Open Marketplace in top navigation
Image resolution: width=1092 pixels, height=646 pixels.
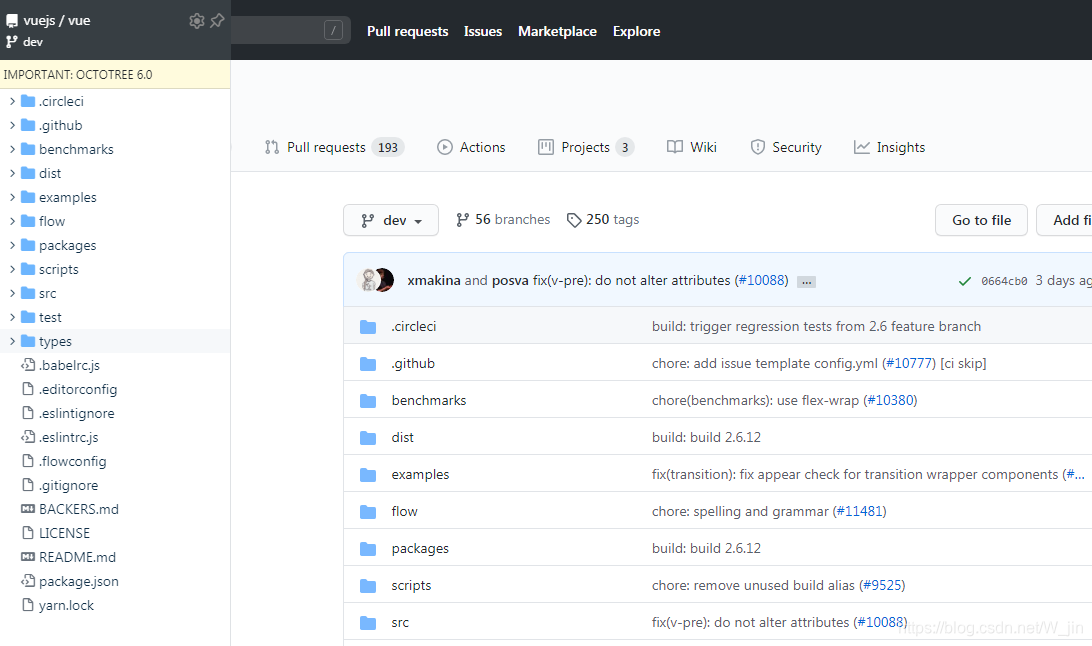coord(557,31)
